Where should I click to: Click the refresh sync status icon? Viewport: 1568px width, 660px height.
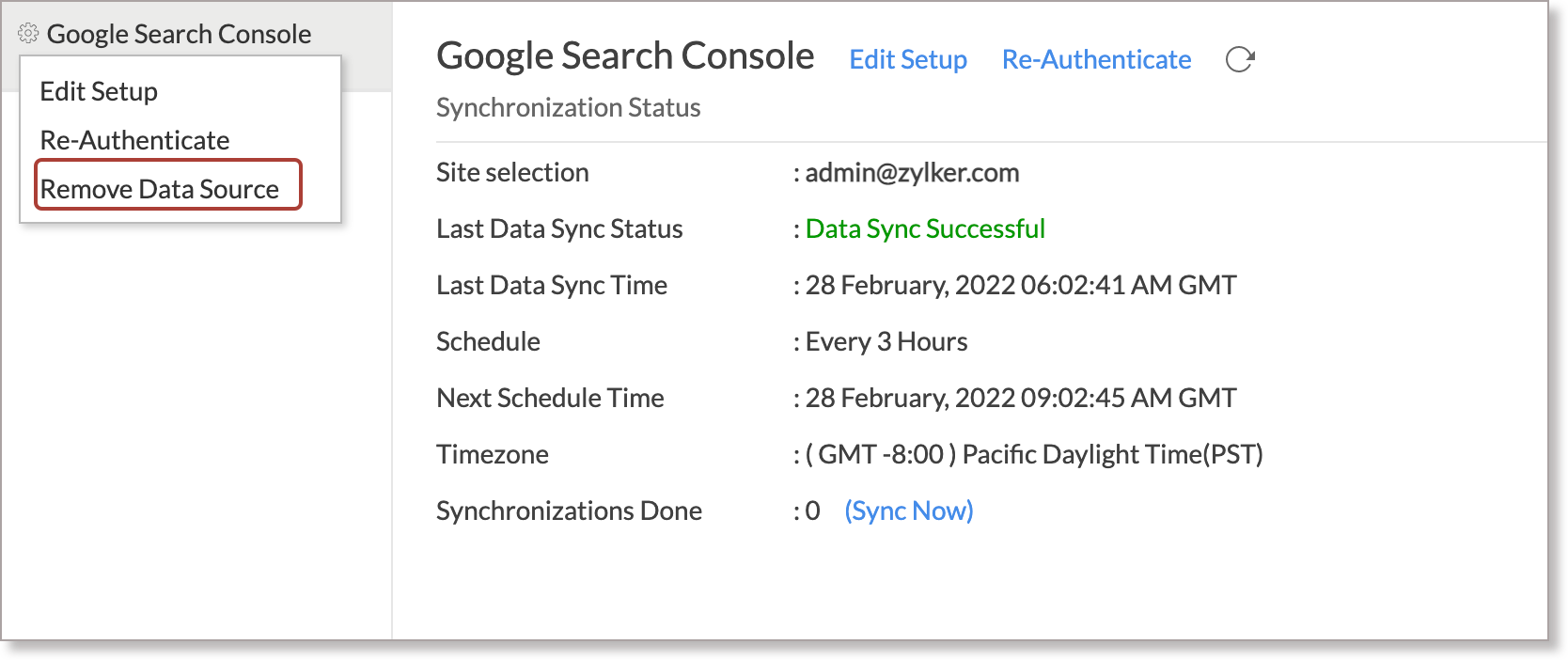coord(1240,60)
